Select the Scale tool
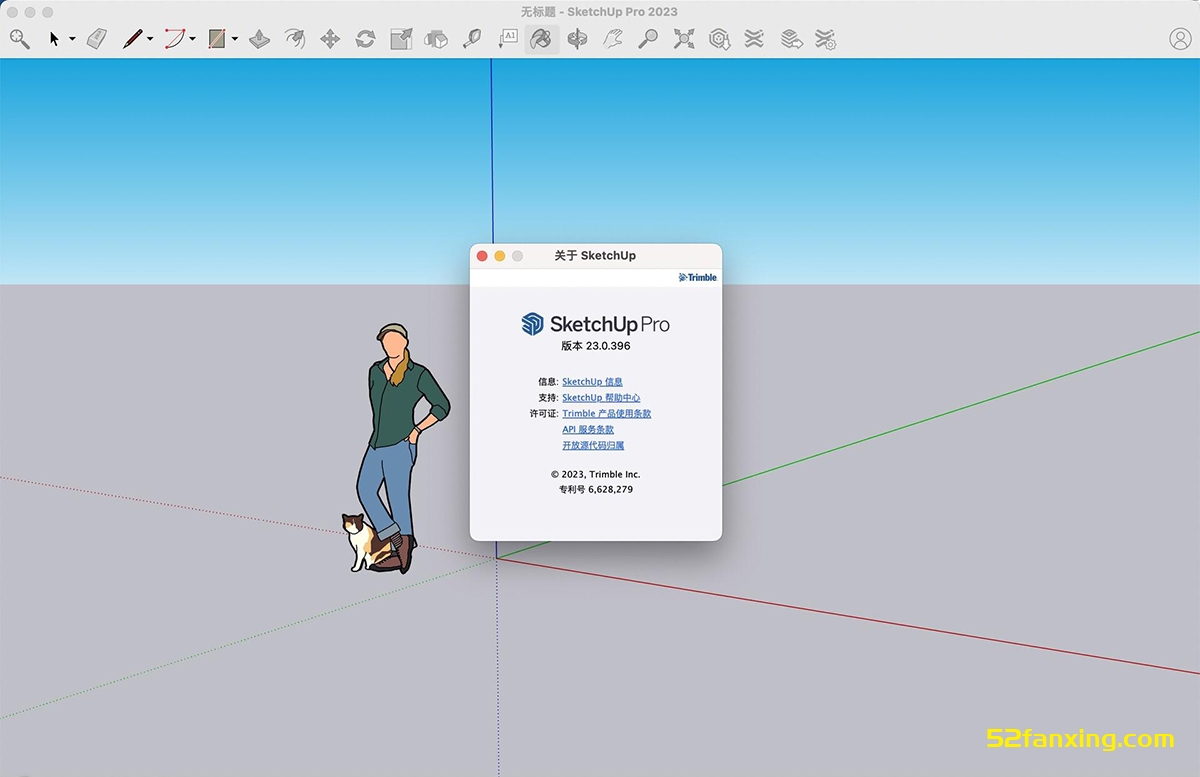This screenshot has width=1200, height=777. point(401,39)
